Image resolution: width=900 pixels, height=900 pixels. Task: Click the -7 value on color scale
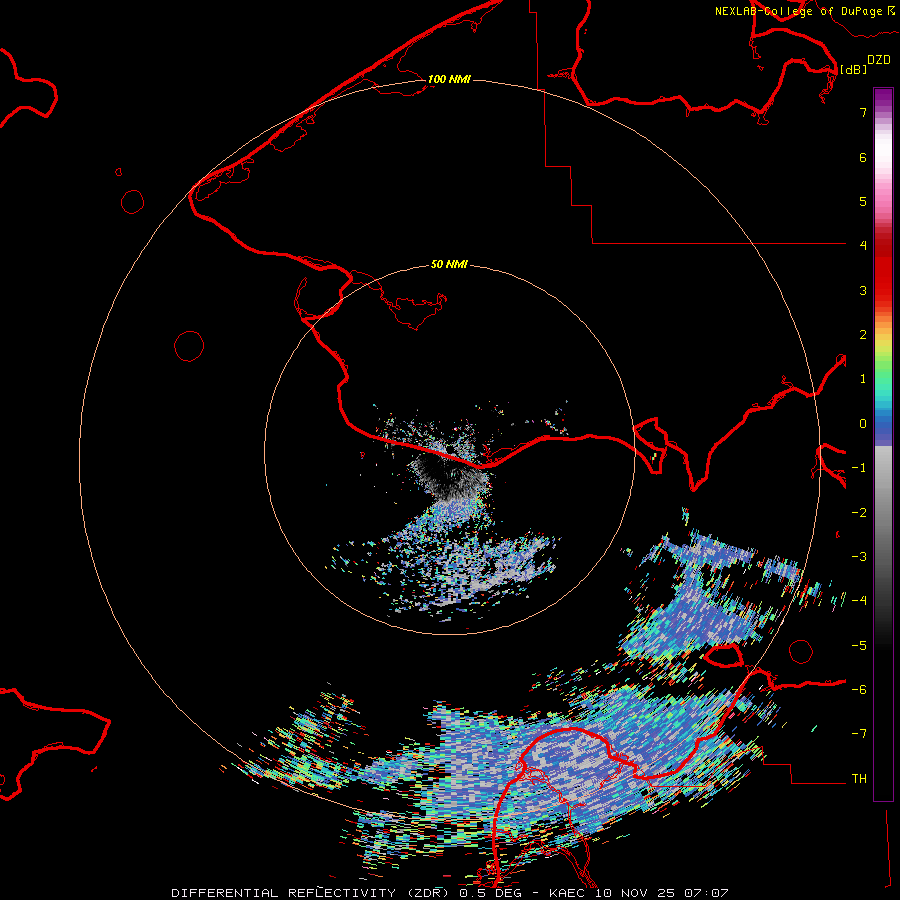pyautogui.click(x=859, y=734)
